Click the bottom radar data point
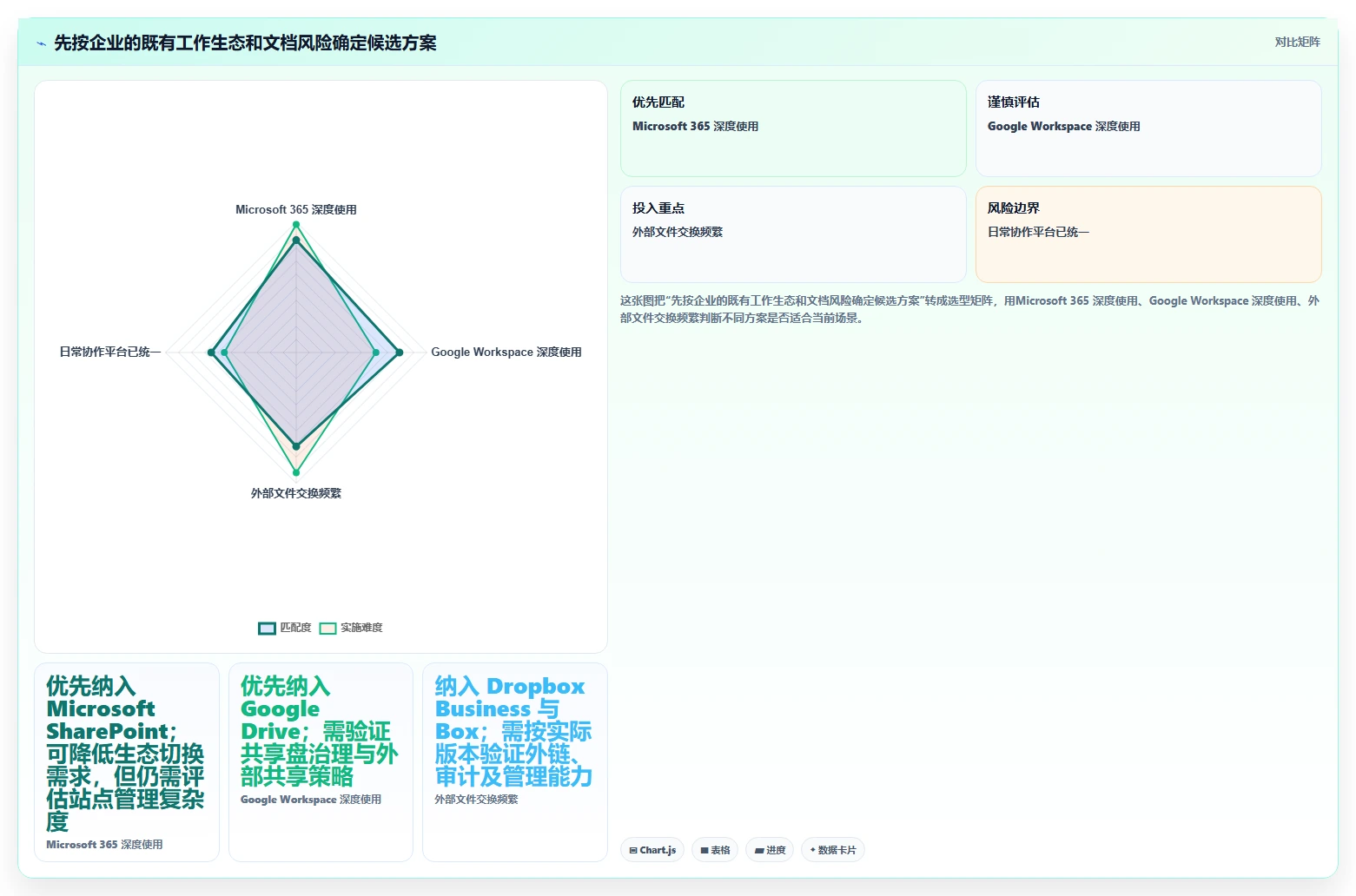The image size is (1356, 896). pos(296,473)
